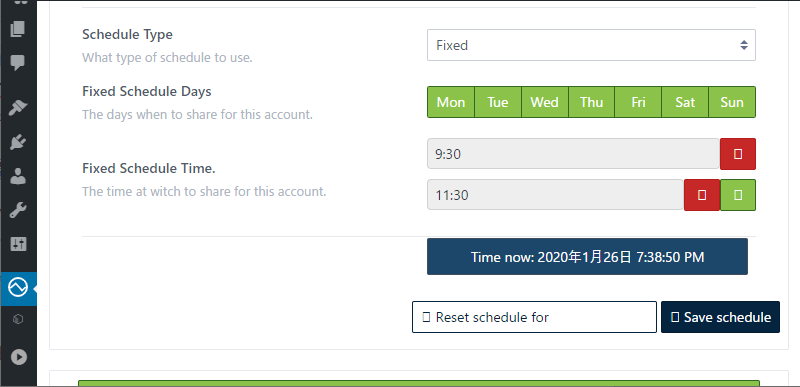800x387 pixels.
Task: Toggle Wed in fixed schedule days
Action: pos(544,102)
